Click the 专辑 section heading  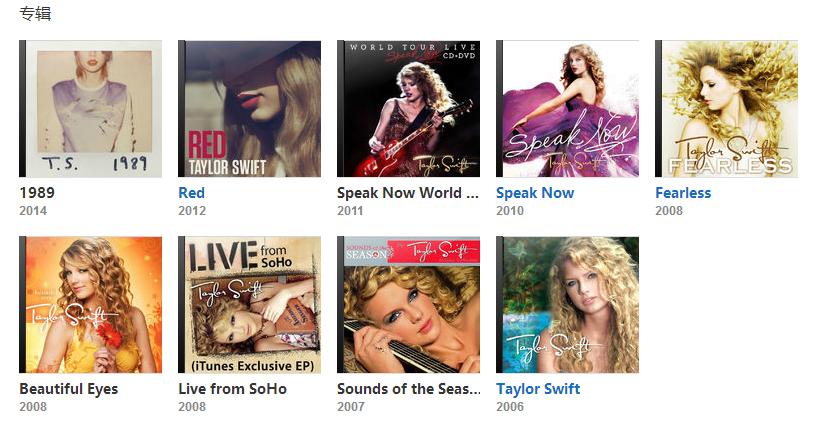click(35, 13)
